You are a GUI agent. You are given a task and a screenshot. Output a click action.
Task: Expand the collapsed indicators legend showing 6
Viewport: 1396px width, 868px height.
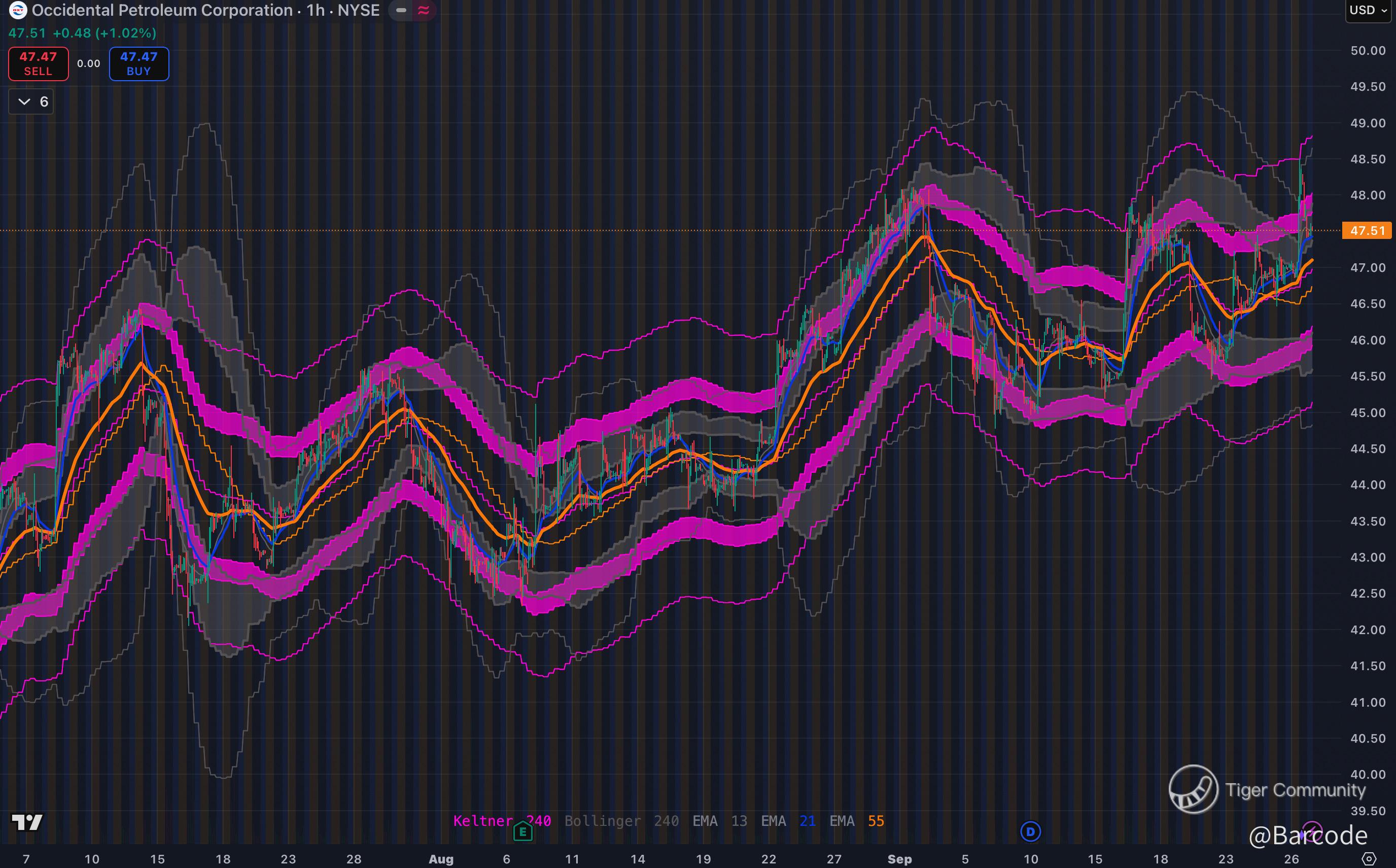tap(31, 101)
